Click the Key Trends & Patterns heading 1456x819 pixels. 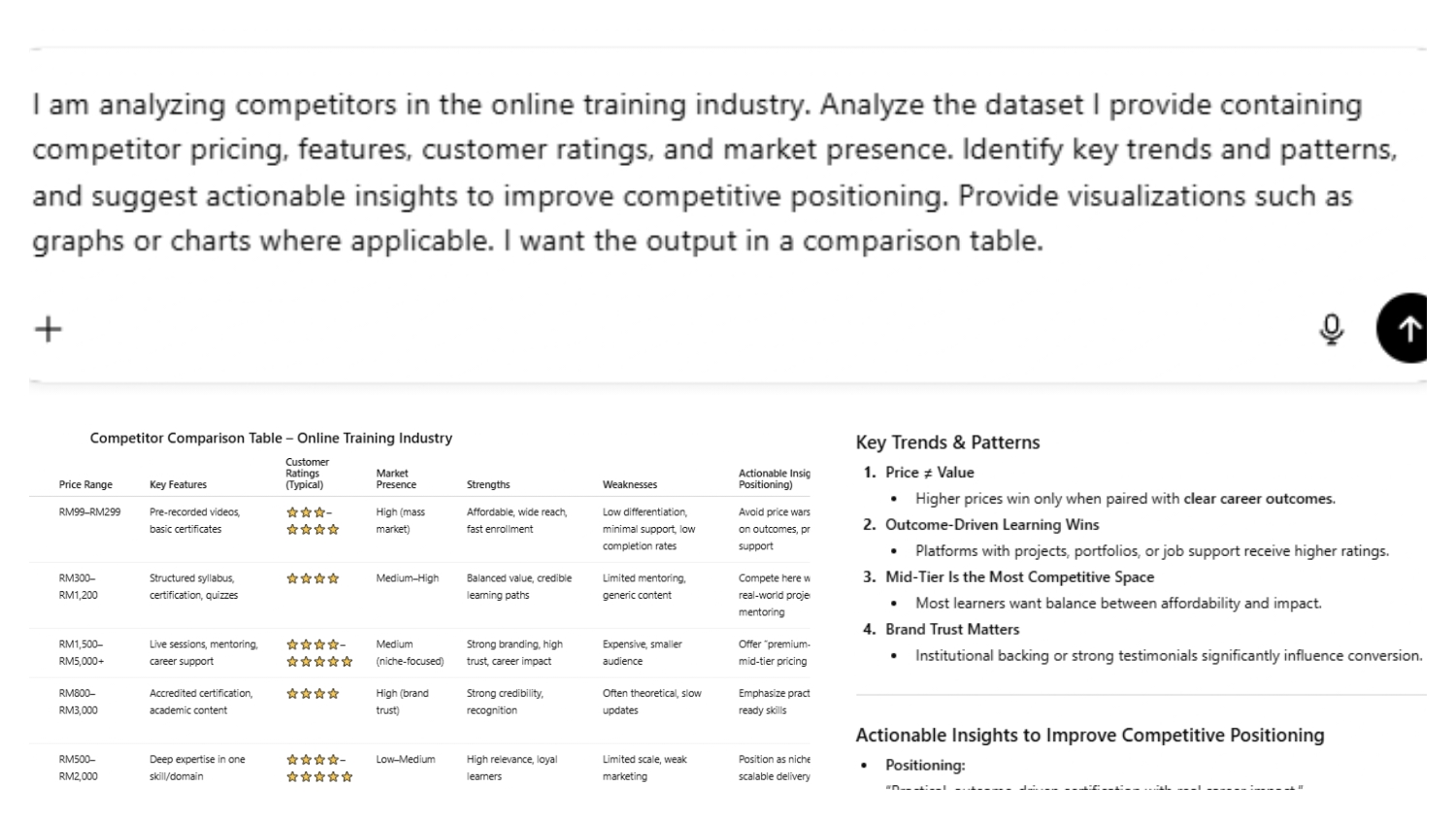(947, 442)
